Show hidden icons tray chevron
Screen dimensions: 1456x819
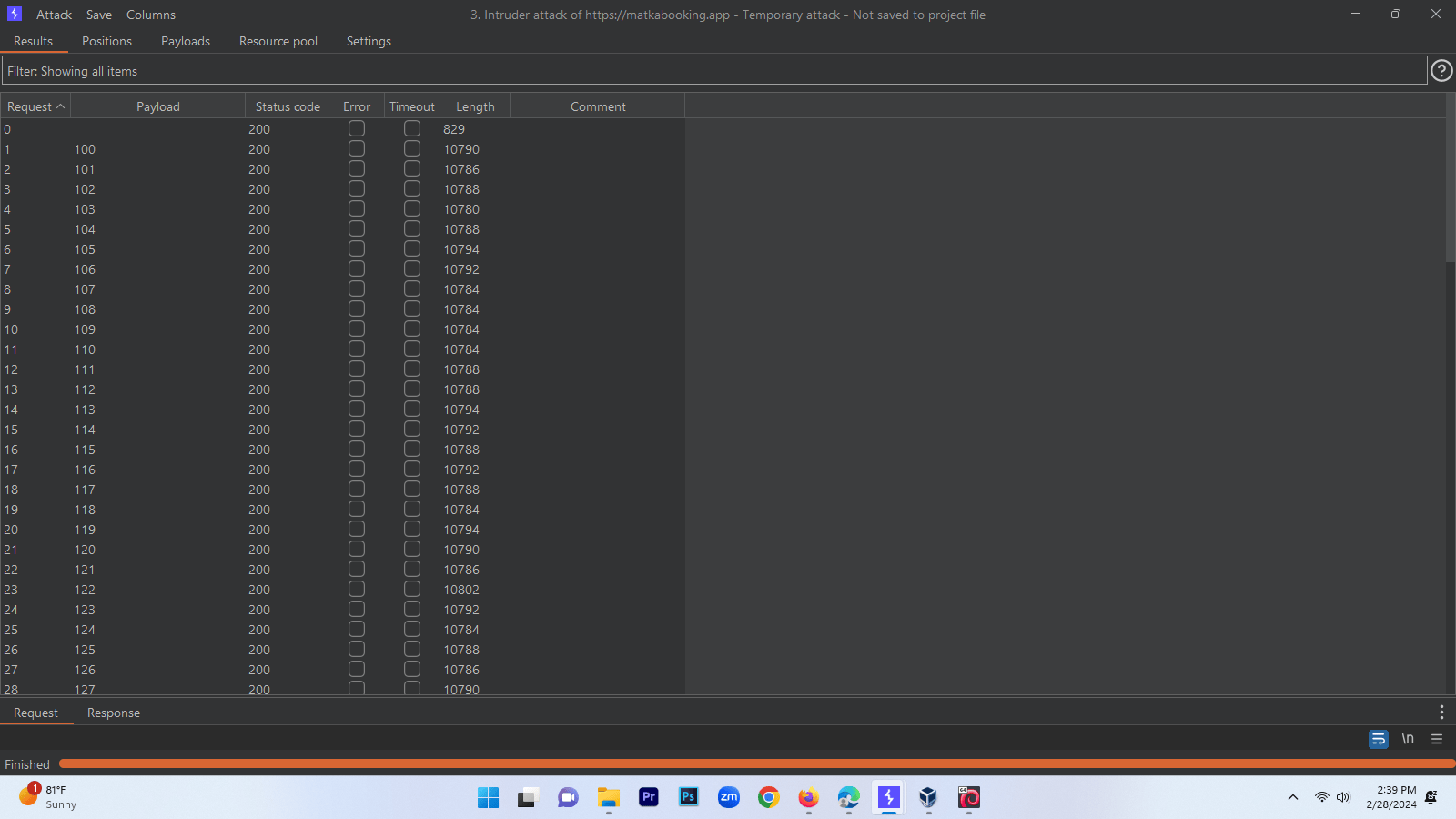1292,797
